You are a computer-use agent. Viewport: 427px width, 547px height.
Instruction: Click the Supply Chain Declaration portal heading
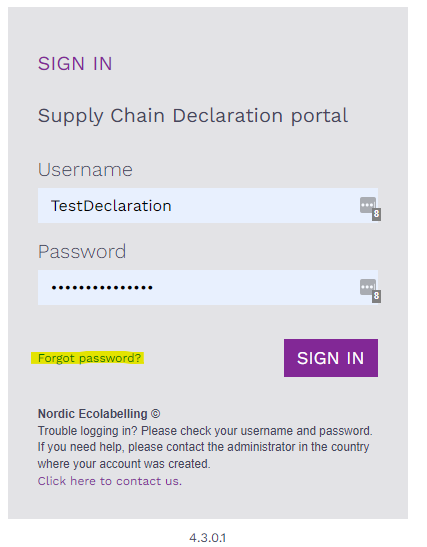193,116
